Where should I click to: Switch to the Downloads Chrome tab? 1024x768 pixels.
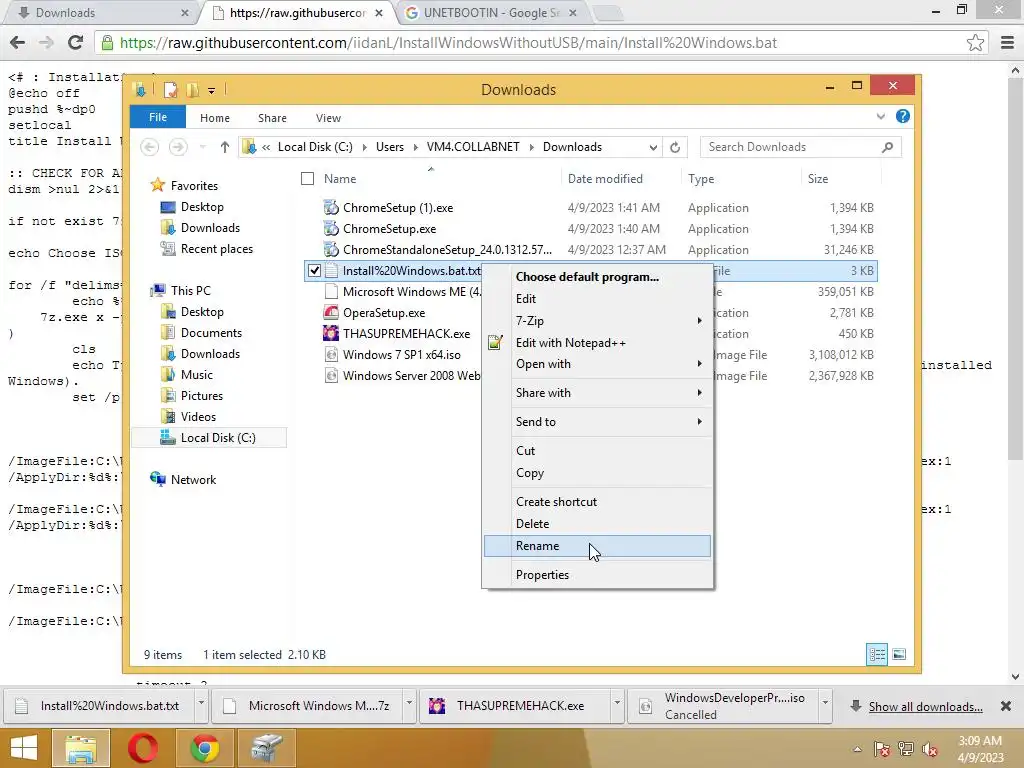pos(101,12)
